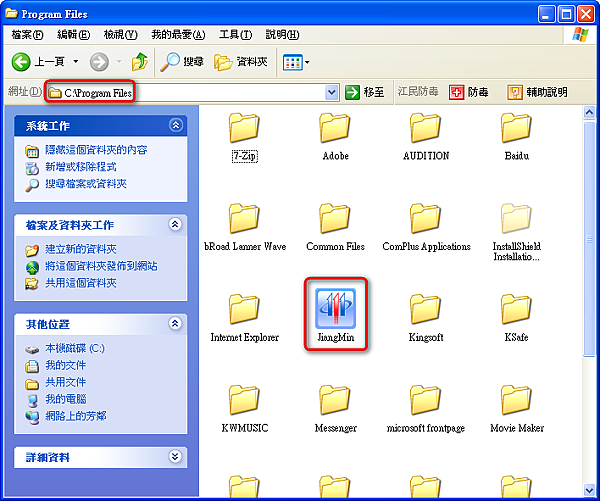Click the scrollbar up arrow
Viewport: 600px width, 501px height.
589,113
